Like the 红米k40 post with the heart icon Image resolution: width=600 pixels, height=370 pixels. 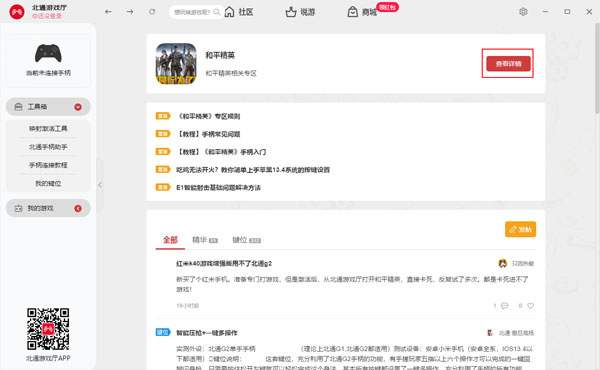click(x=530, y=305)
